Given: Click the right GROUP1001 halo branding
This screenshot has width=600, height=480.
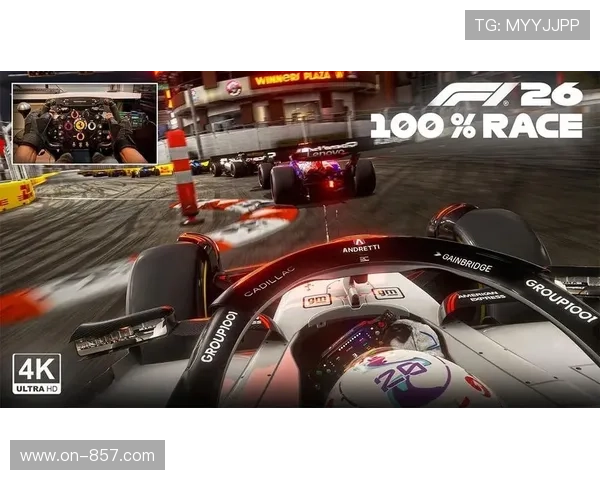Looking at the screenshot, I should (x=561, y=300).
